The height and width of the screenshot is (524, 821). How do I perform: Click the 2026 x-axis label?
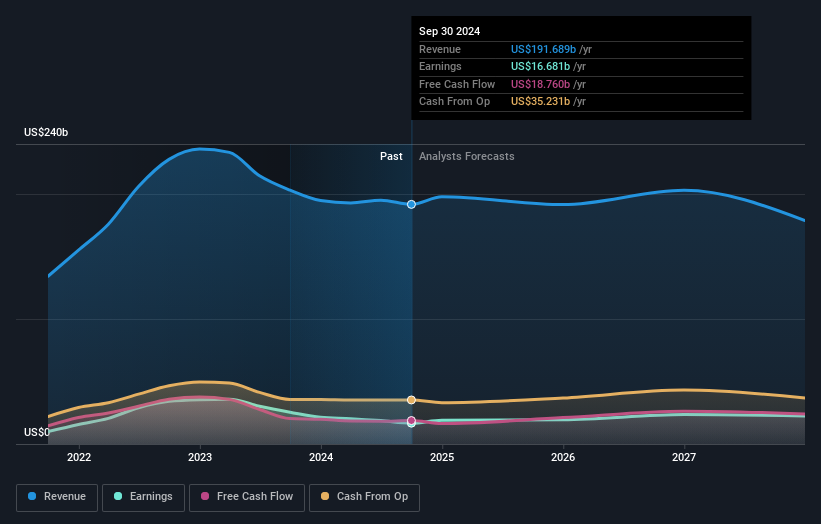563,457
